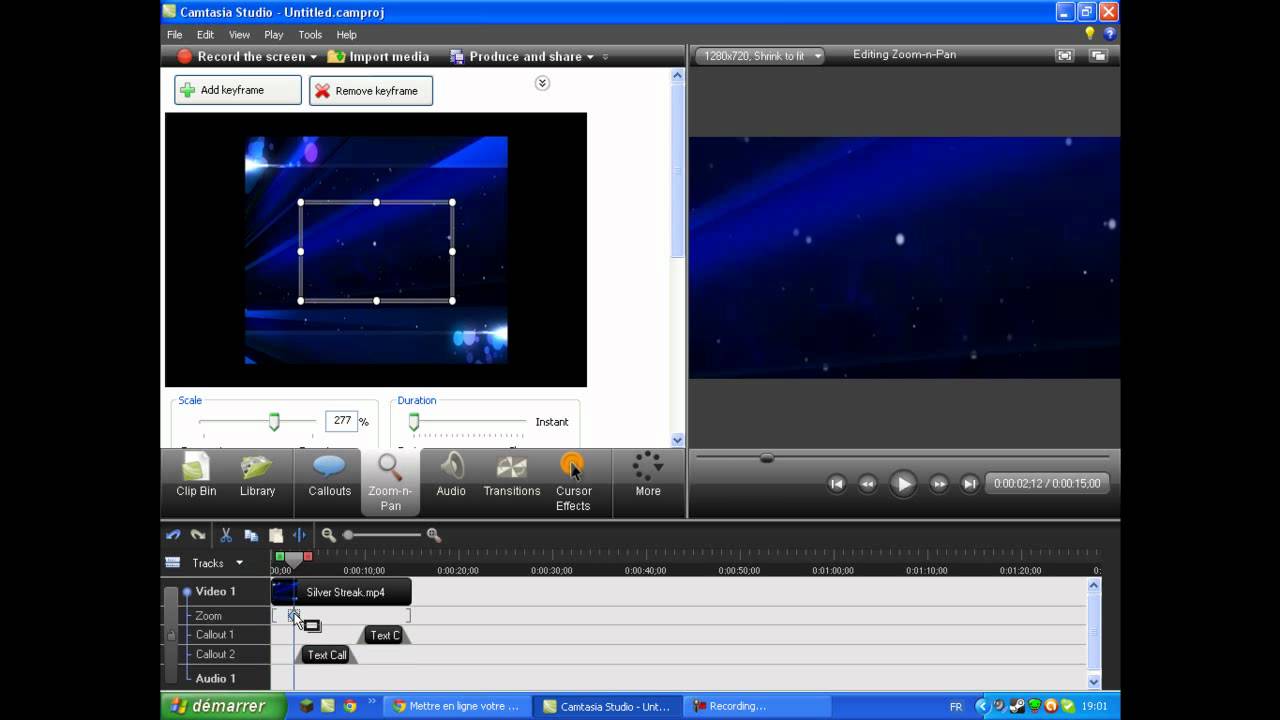Switch to the Callouts tab
Screen dimensions: 1280x720
coord(329,476)
